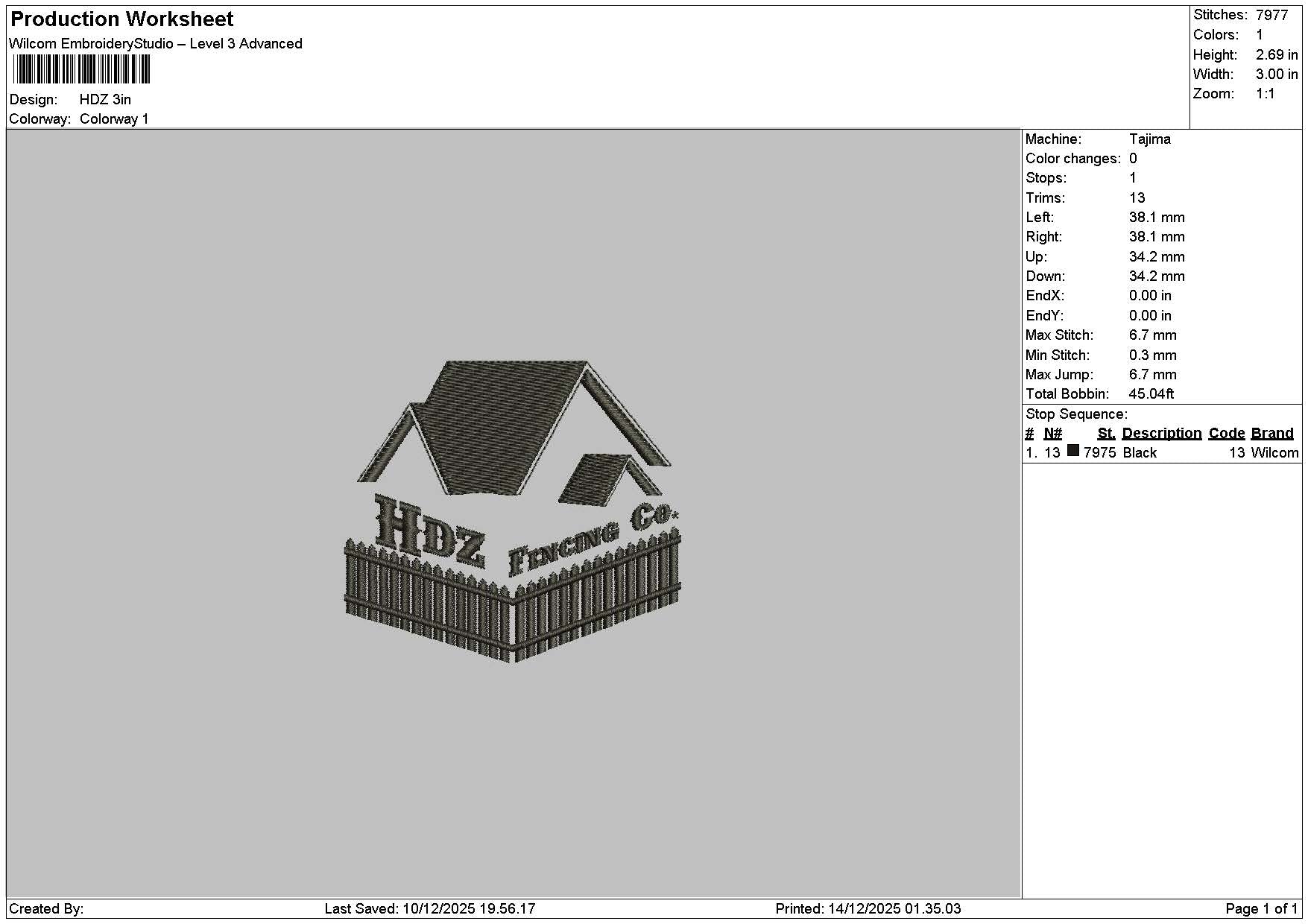Screen dimensions: 1308x924
Task: Click the 'Colorway 1' value
Action: (x=114, y=119)
